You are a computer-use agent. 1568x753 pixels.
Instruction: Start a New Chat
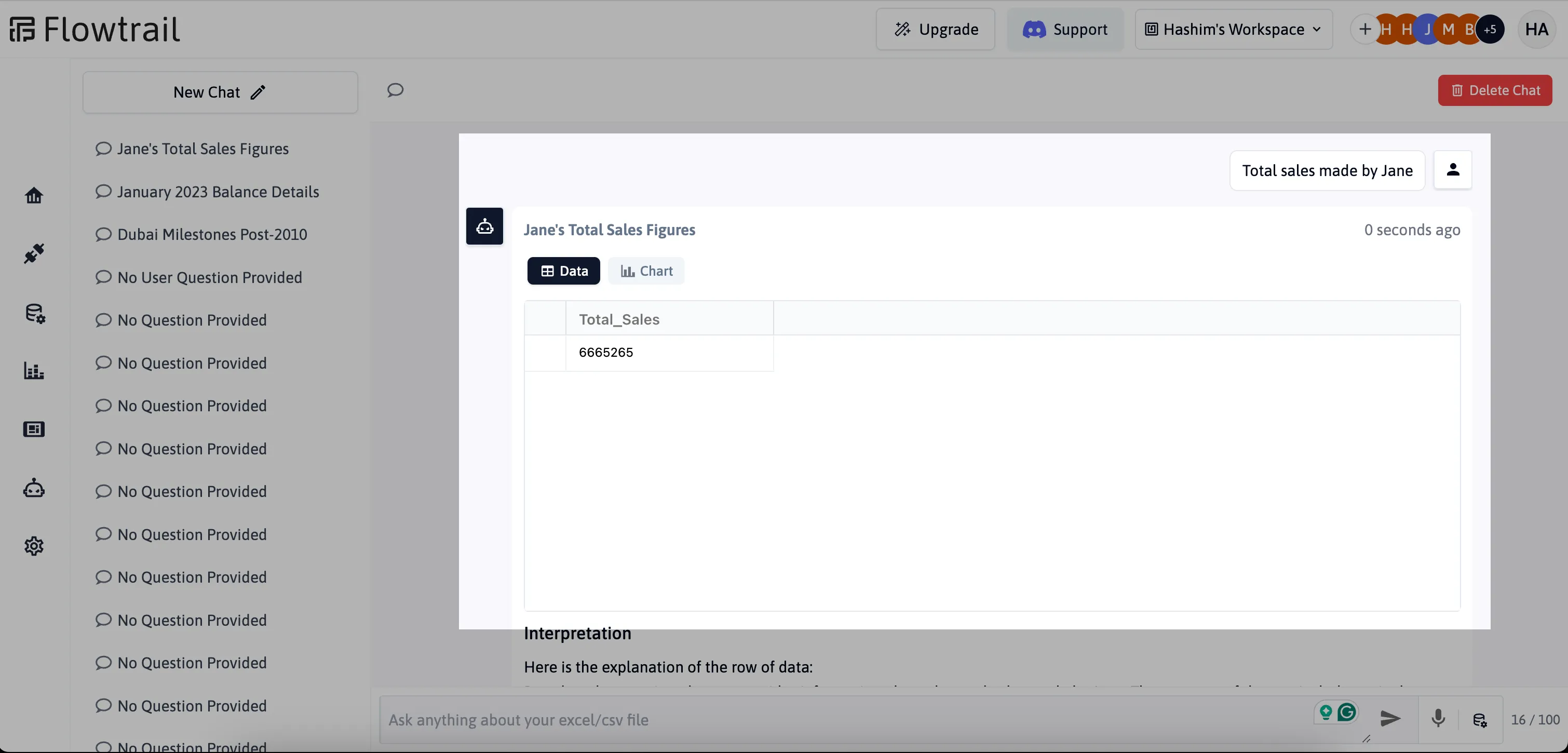(220, 92)
